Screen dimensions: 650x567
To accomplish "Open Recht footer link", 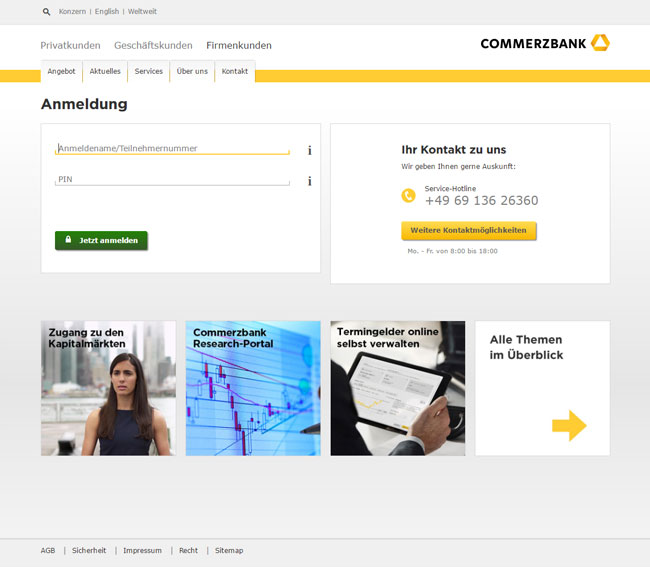I will [188, 550].
